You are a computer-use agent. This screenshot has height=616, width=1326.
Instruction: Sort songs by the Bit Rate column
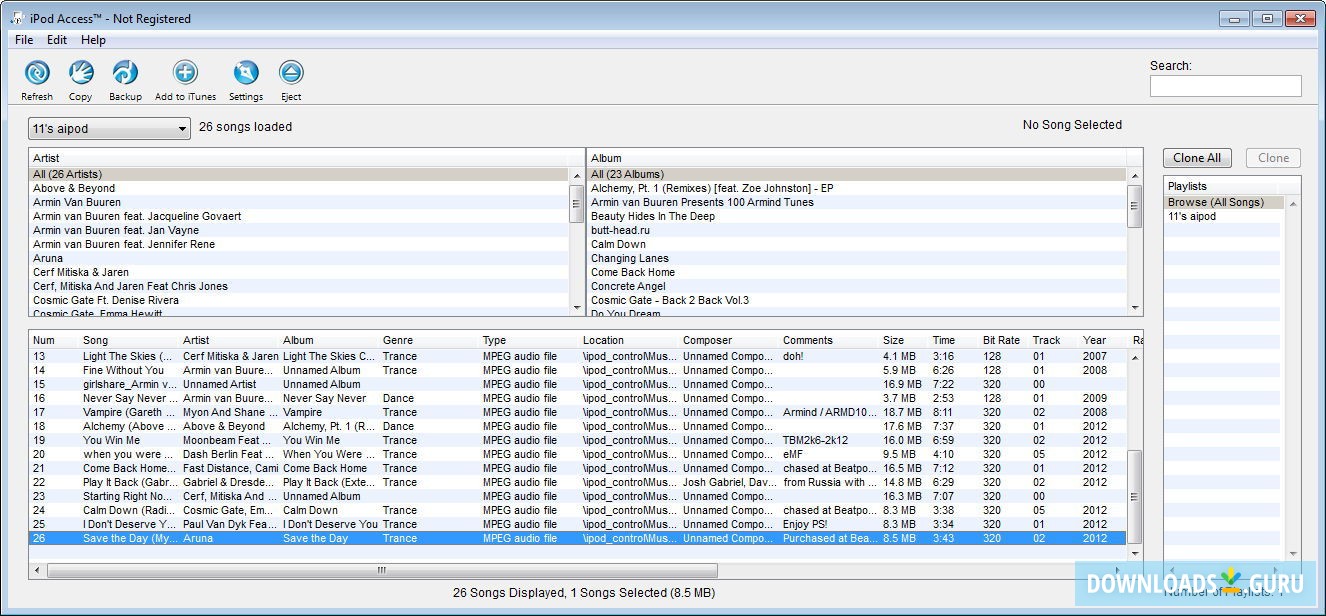(1001, 340)
